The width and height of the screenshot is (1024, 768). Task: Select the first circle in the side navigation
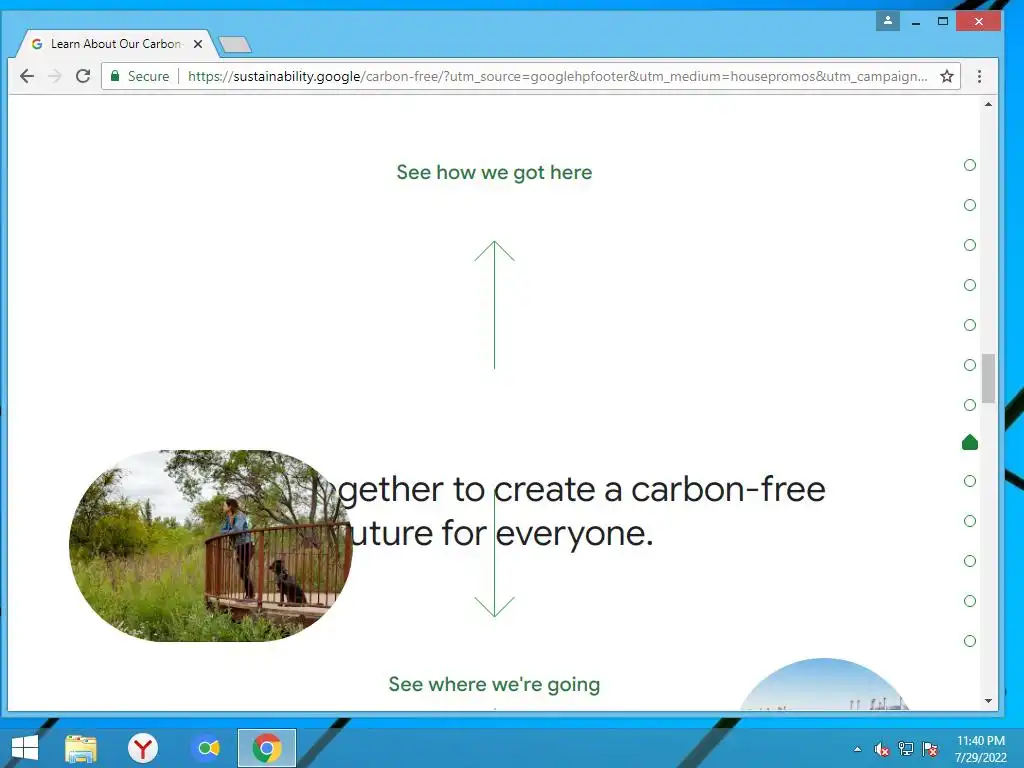(x=970, y=165)
